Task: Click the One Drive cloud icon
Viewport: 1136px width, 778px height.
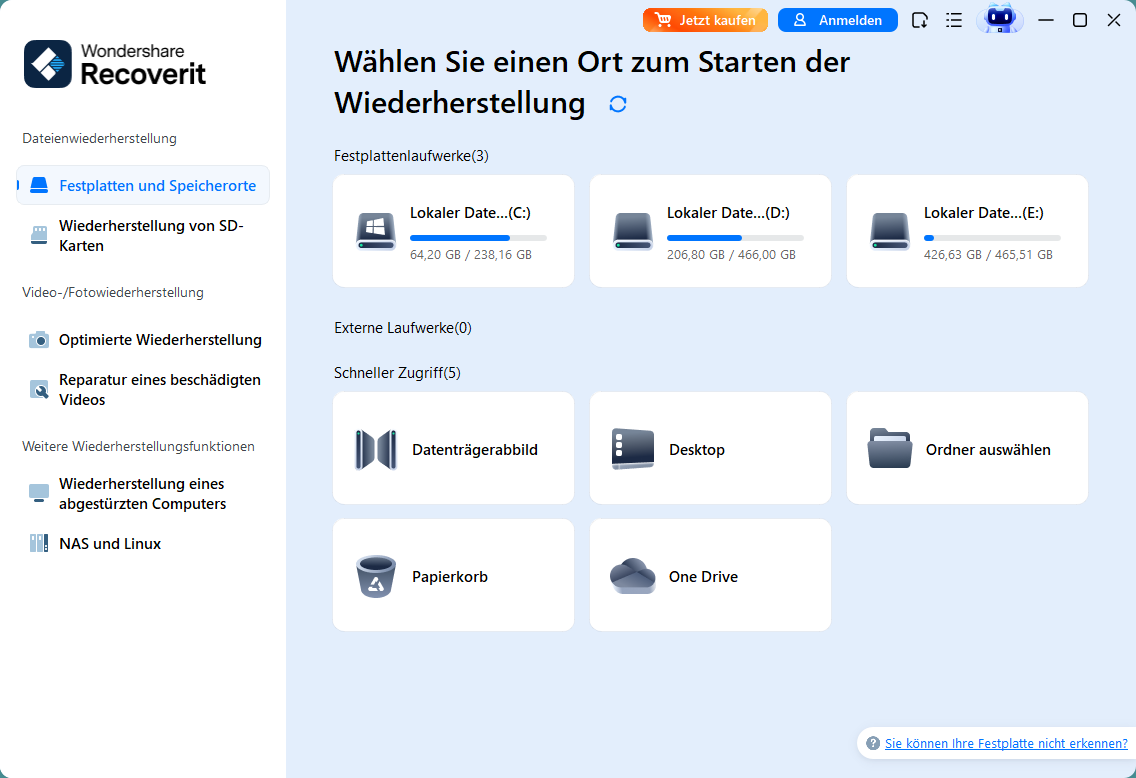Action: tap(632, 577)
